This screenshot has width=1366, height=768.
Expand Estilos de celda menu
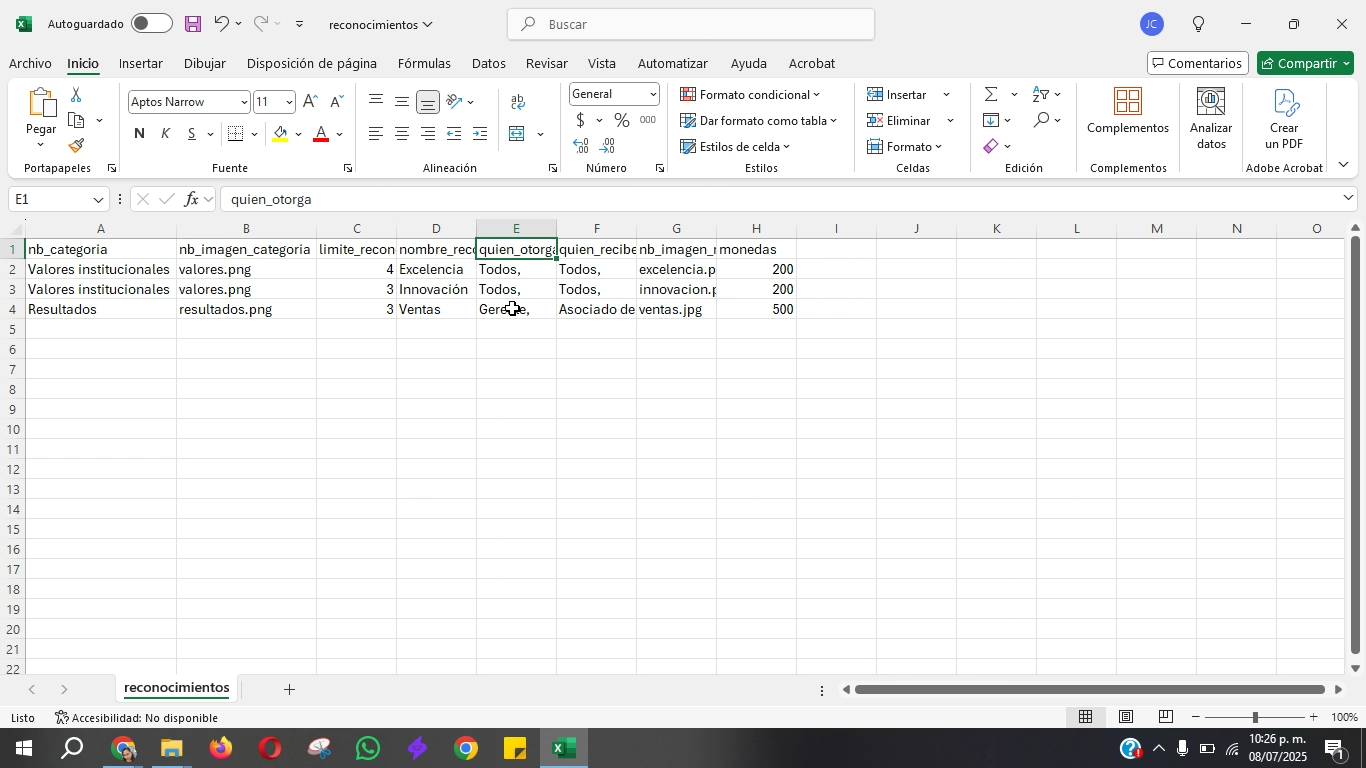[736, 146]
